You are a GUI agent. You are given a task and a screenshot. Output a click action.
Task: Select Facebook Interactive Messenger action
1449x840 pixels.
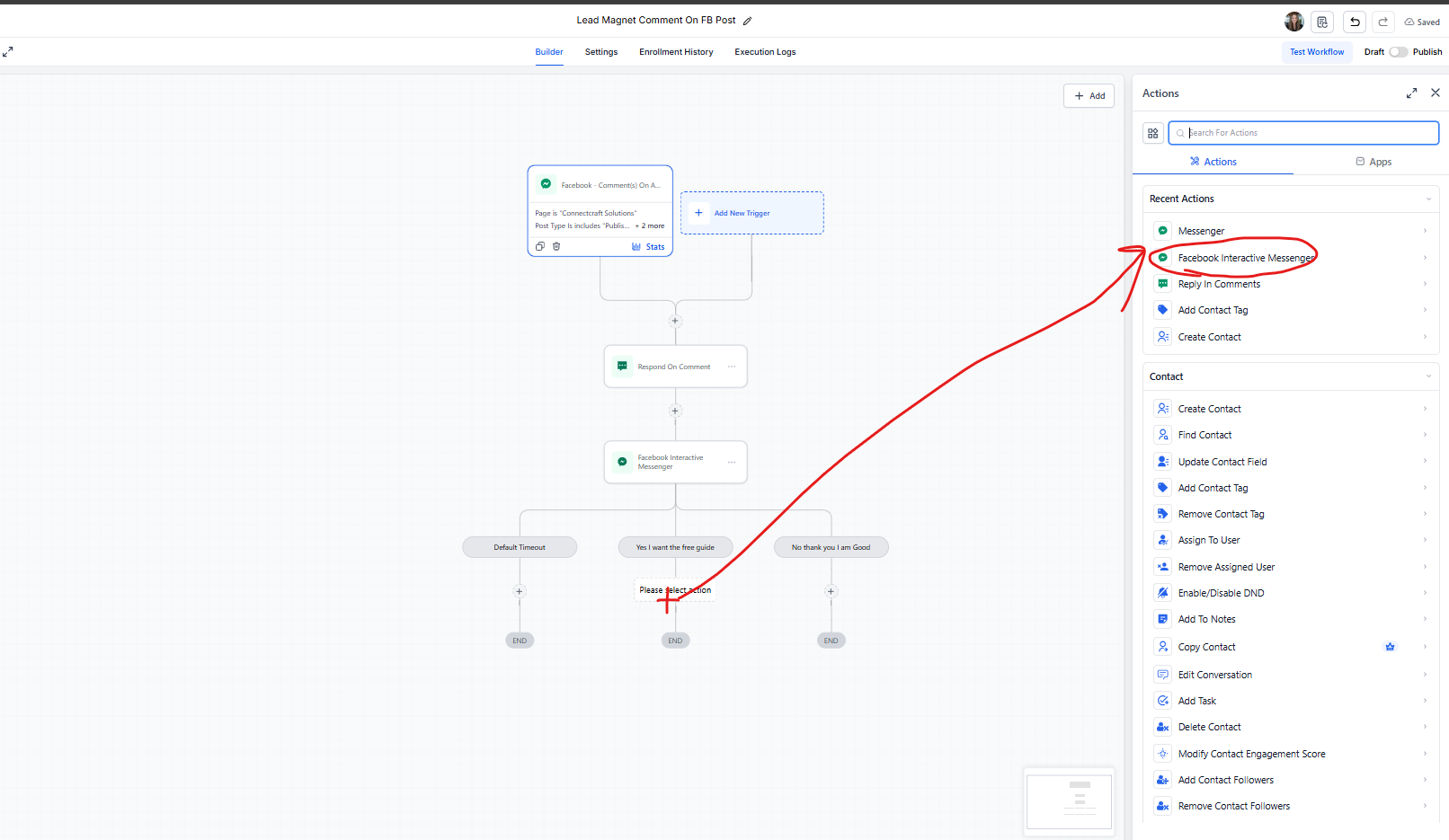coord(1291,258)
